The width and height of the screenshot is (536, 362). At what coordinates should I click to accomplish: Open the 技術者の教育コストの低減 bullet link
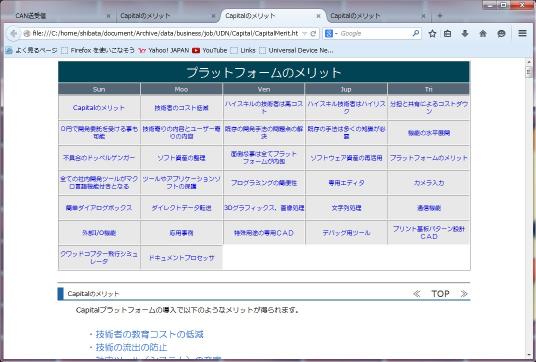[150, 334]
